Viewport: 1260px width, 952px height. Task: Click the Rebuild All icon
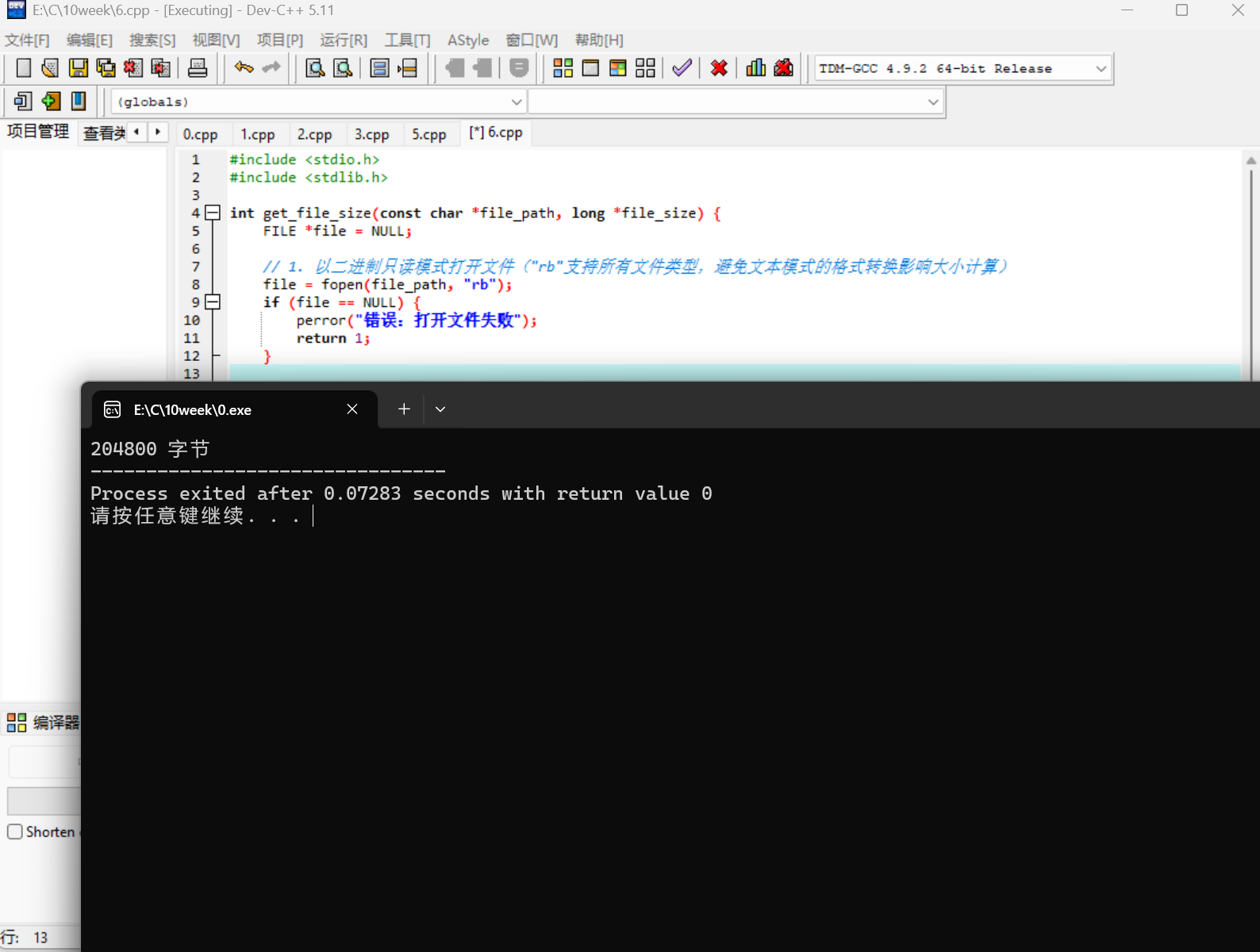[x=645, y=68]
